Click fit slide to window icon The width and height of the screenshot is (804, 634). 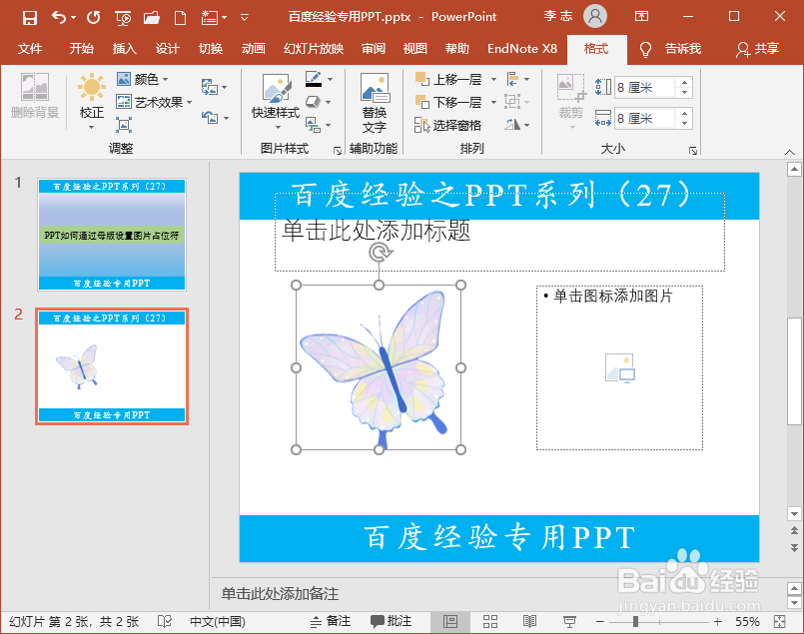click(779, 622)
